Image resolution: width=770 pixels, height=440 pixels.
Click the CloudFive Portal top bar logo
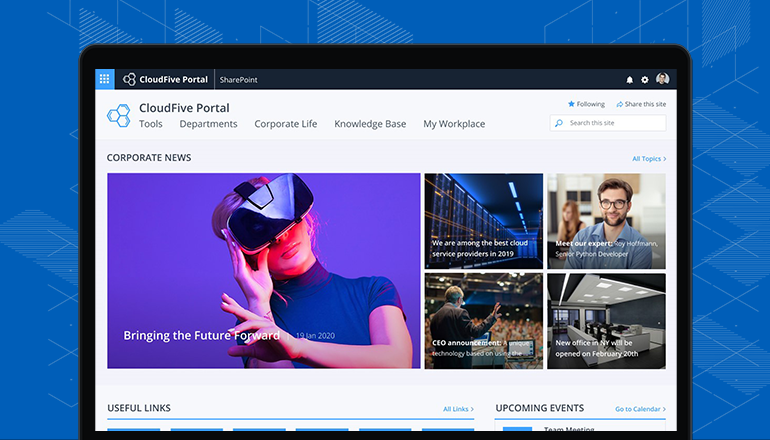tap(165, 79)
